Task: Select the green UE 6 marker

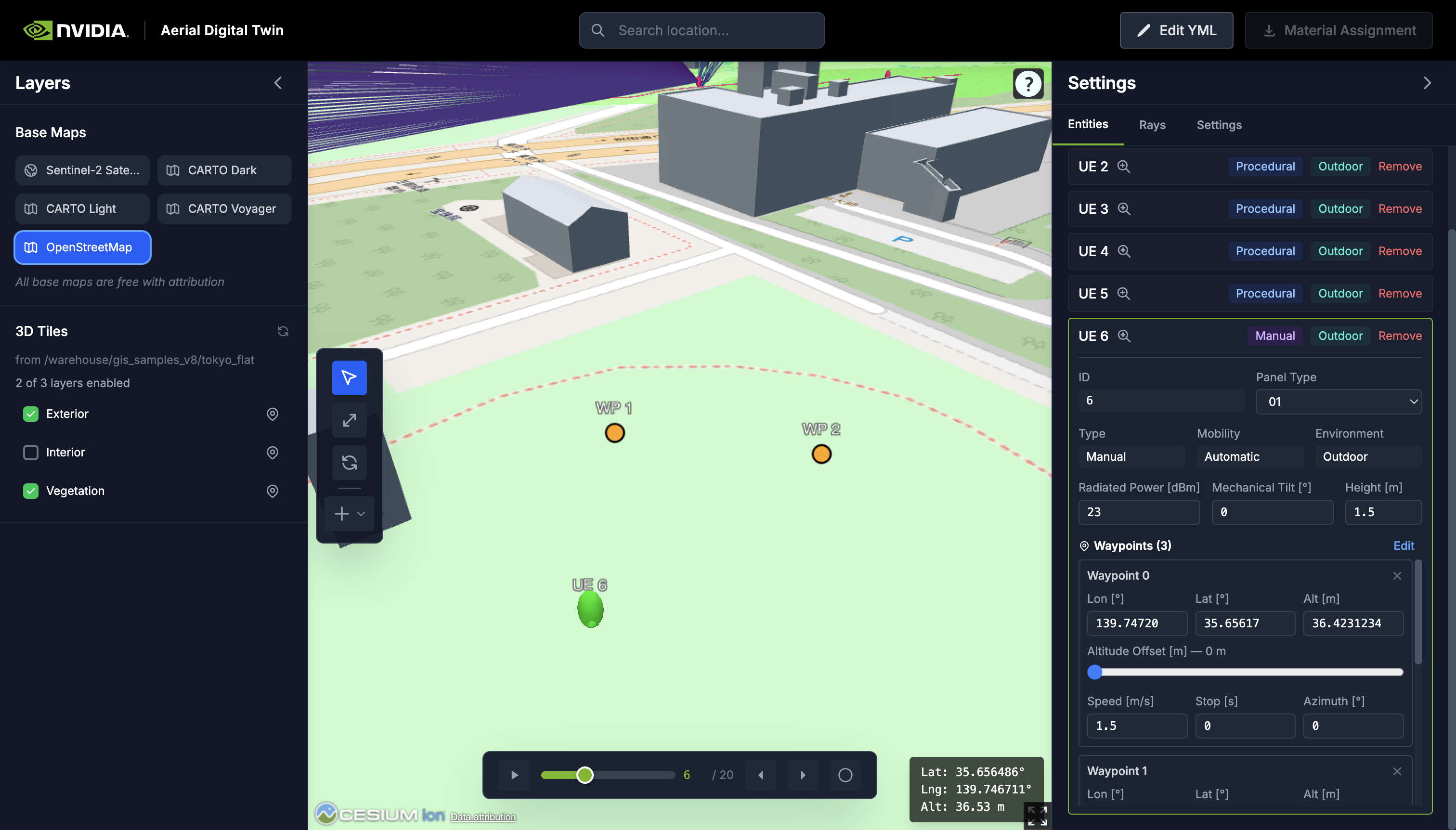Action: pyautogui.click(x=590, y=609)
